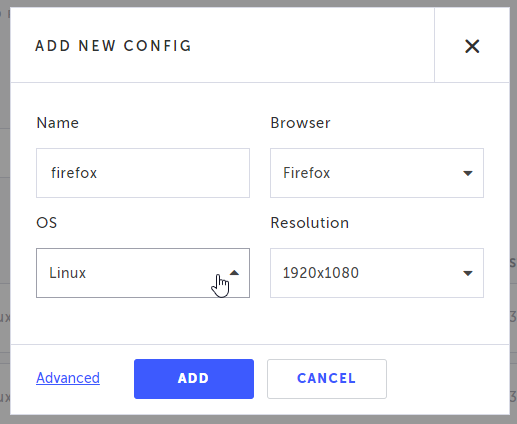Image resolution: width=517 pixels, height=424 pixels.
Task: Close the Add New Config dialog
Action: point(472,46)
